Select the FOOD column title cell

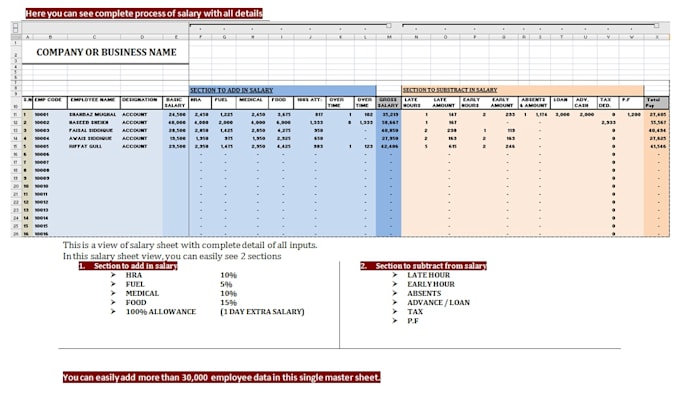(x=281, y=103)
